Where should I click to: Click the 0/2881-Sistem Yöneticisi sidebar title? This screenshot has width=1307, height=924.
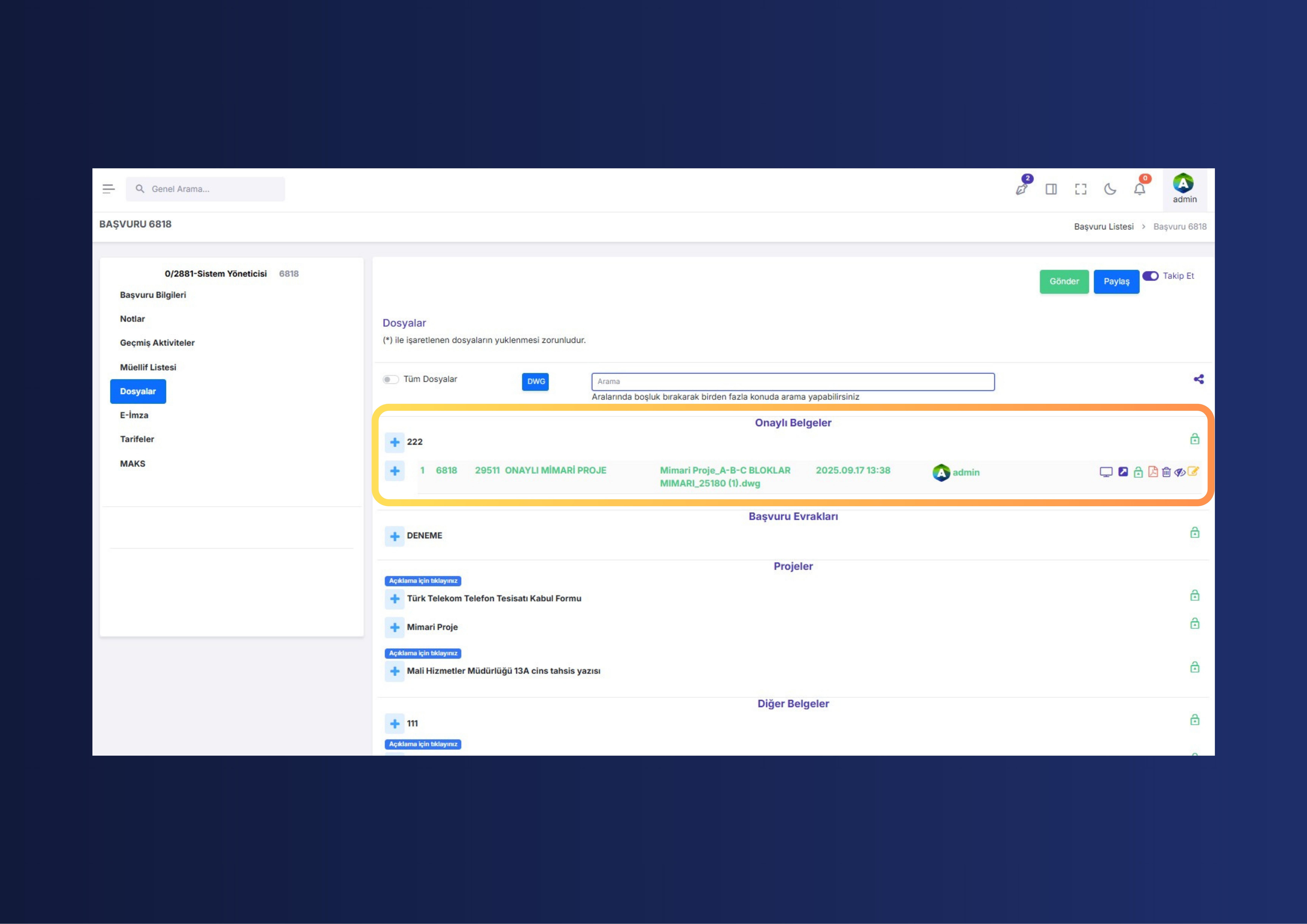pos(216,274)
